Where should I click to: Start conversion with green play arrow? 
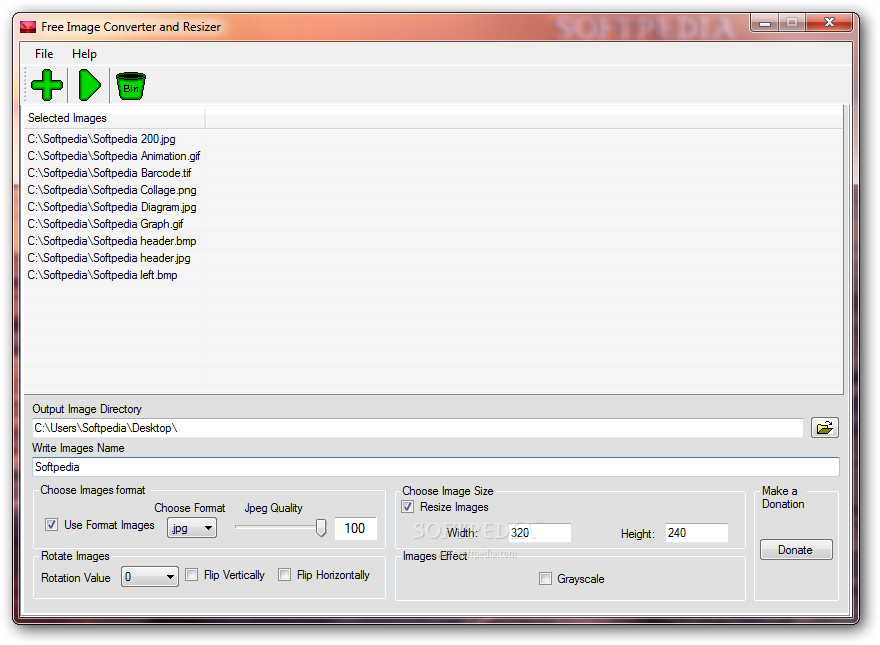89,85
